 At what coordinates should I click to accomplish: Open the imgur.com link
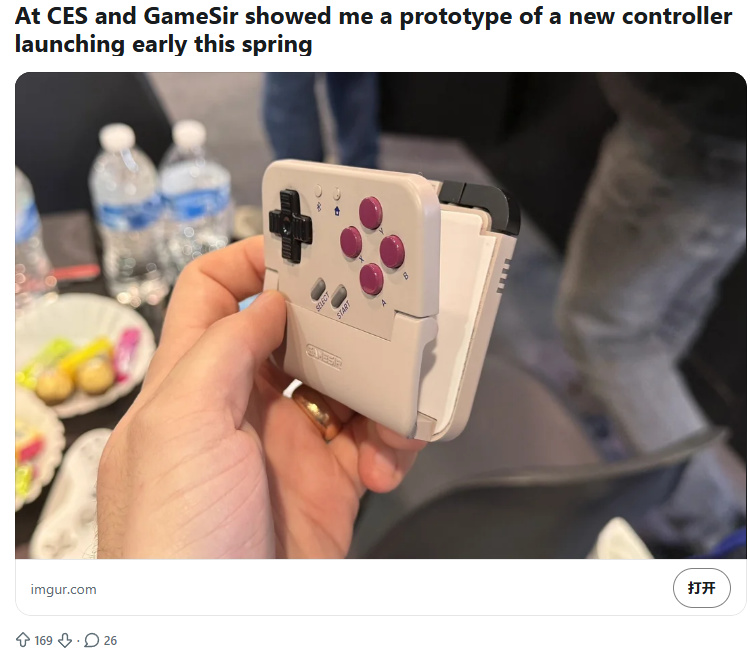[63, 589]
